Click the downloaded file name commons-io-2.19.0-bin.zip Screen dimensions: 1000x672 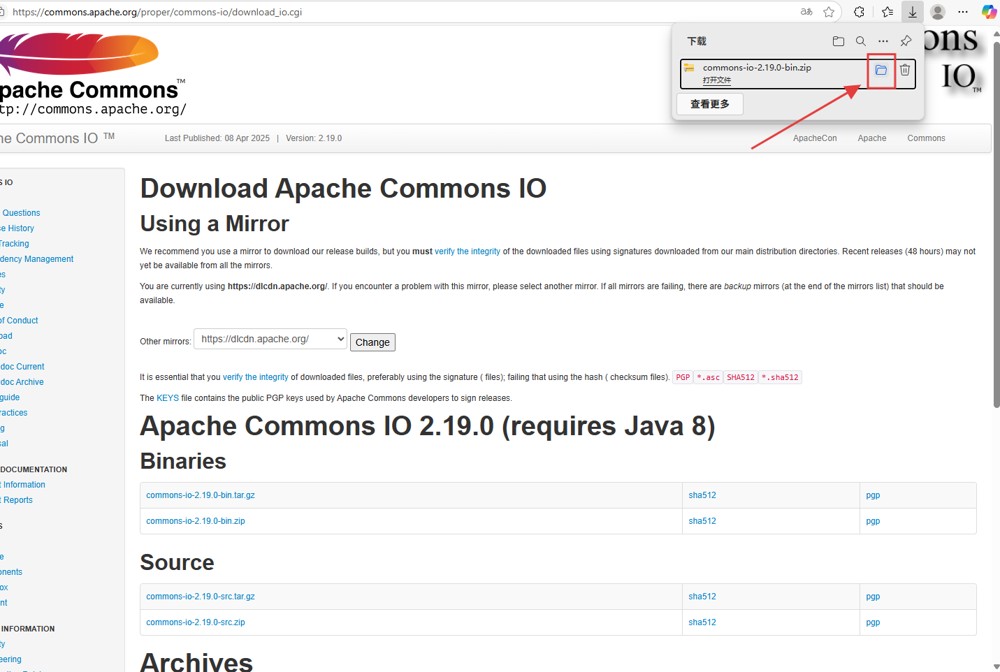tap(757, 68)
